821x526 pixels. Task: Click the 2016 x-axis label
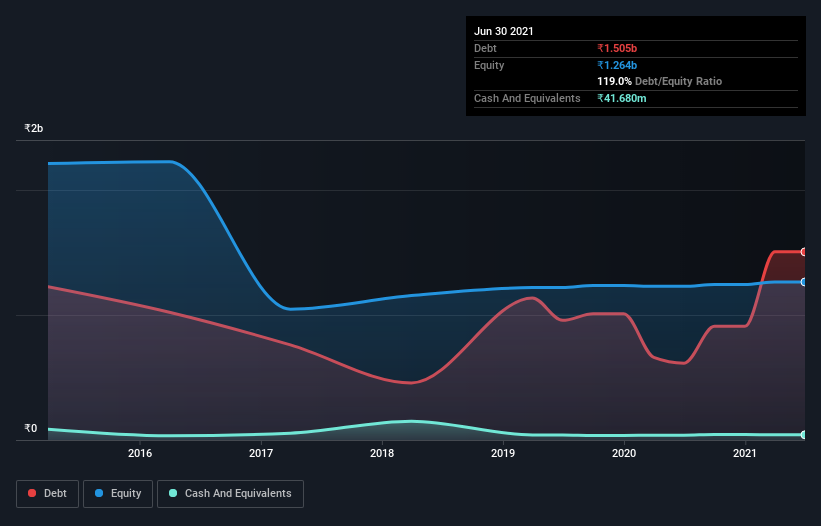(140, 453)
